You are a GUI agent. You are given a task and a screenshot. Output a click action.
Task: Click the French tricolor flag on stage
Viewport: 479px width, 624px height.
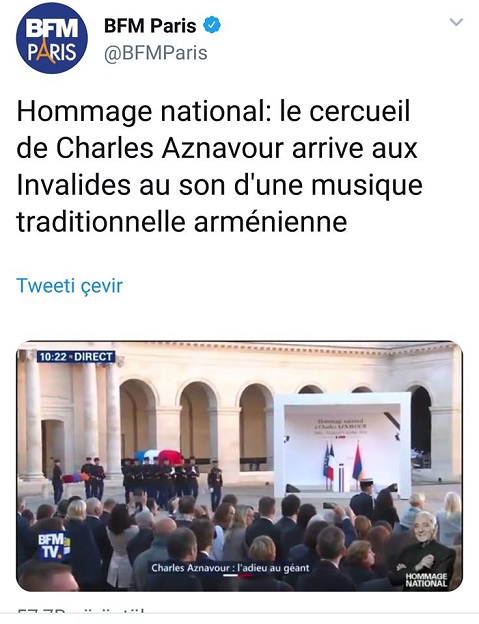pos(329,462)
